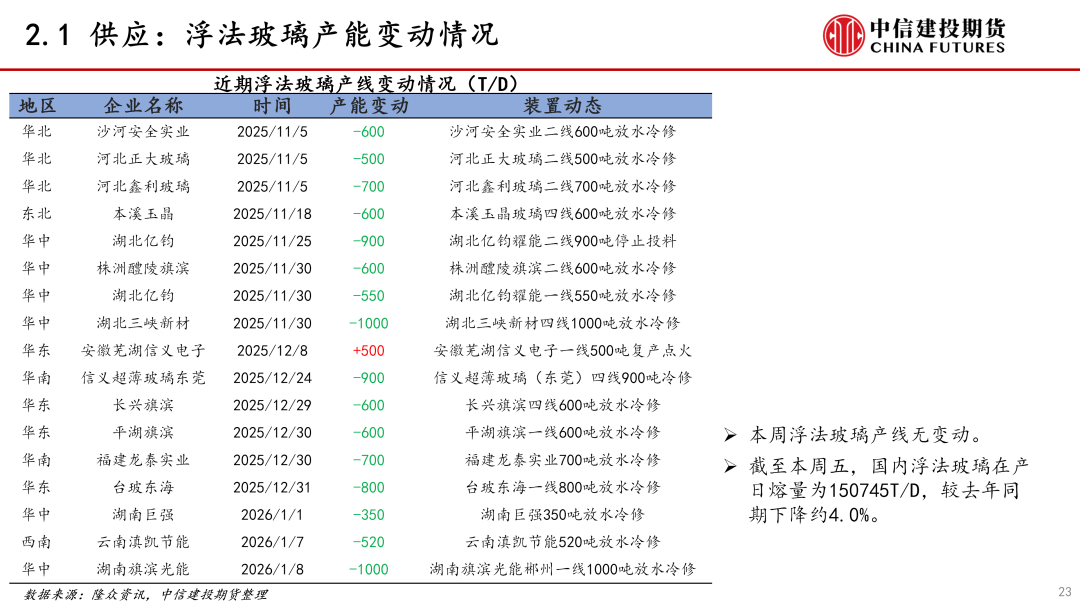Click status 云南滇凯节能520吨放水冷修
1080x608 pixels.
563,542
